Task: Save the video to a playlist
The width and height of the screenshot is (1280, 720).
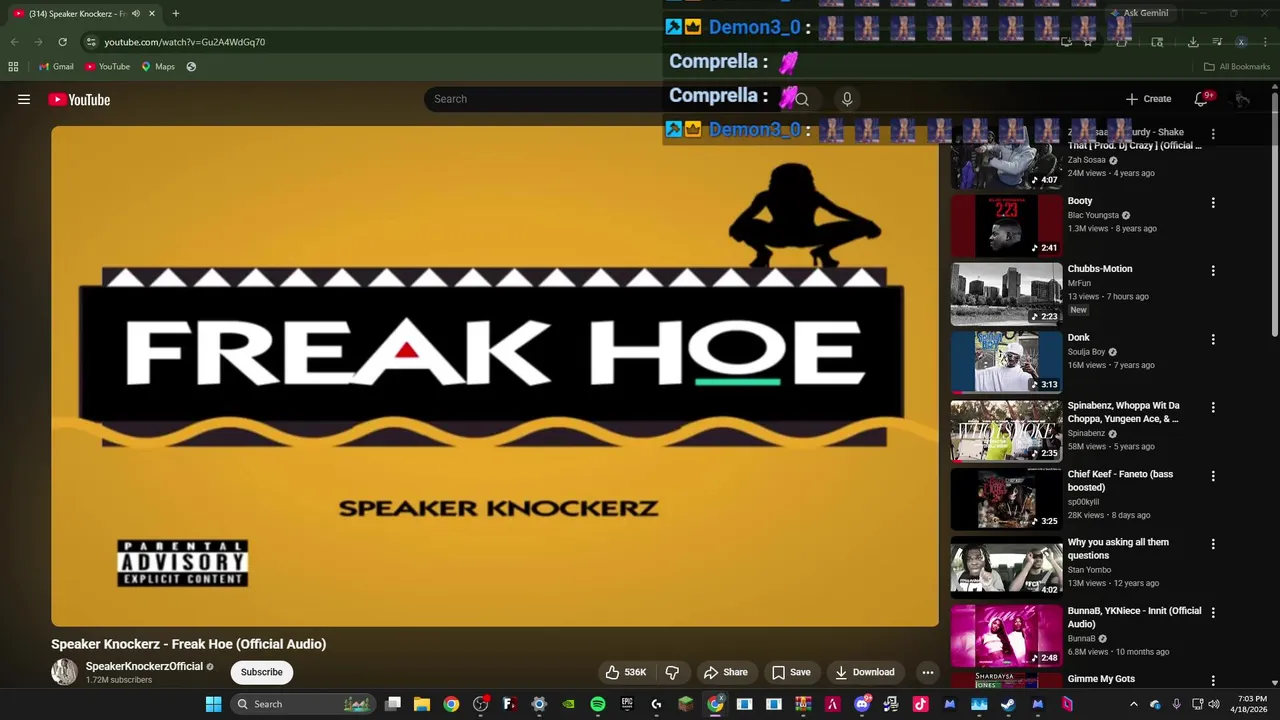Action: pos(791,672)
